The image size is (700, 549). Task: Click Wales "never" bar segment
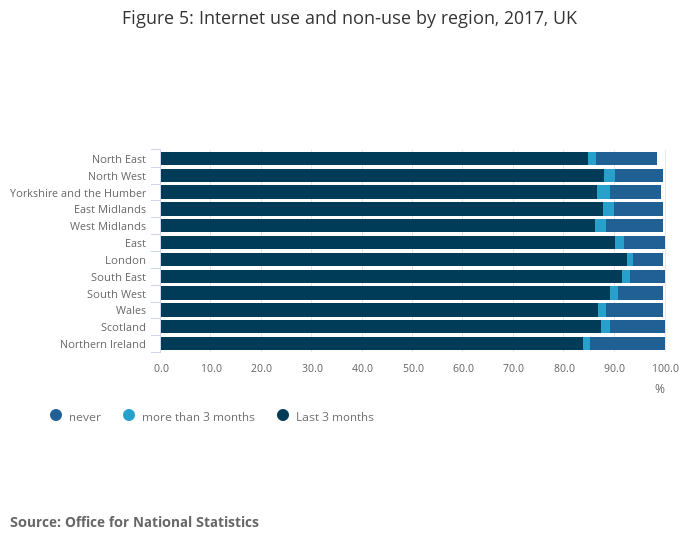(x=634, y=310)
